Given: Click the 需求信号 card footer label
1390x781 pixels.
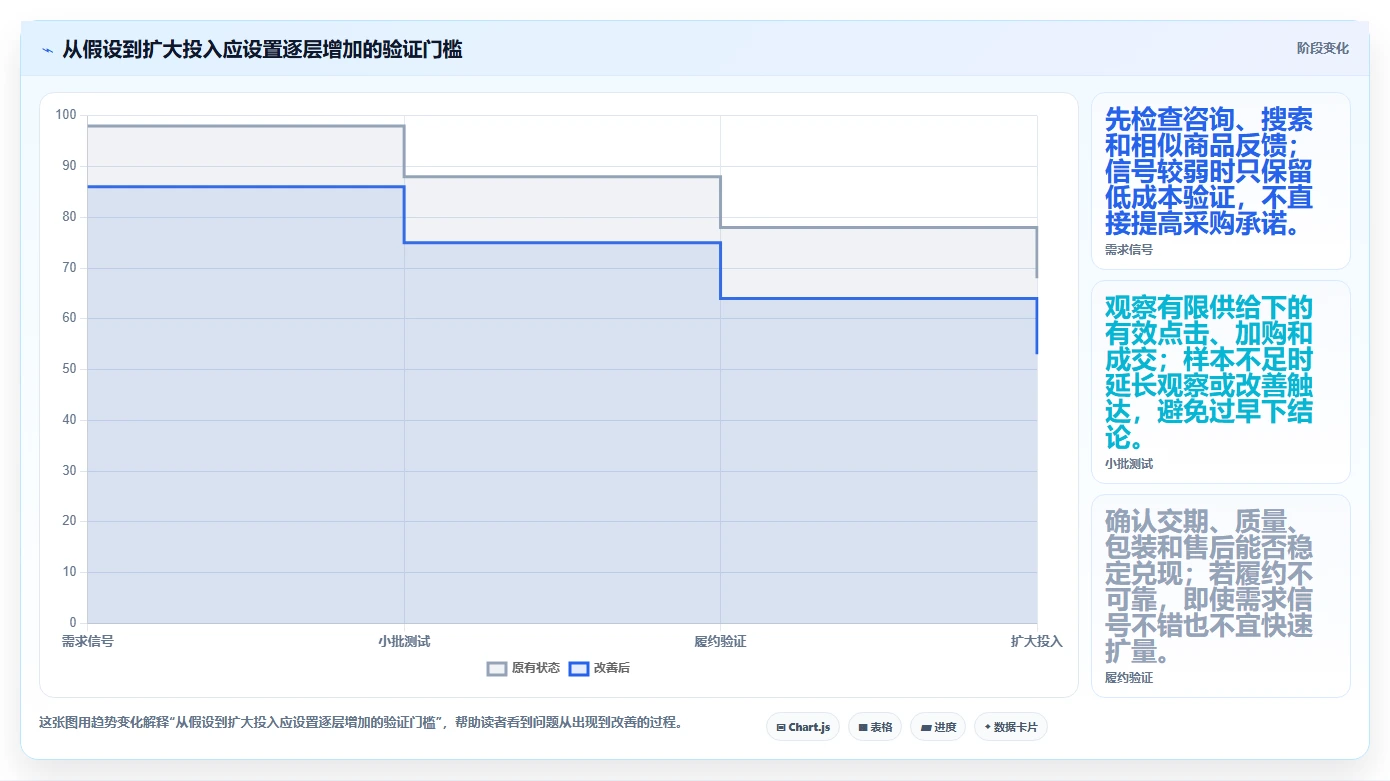Looking at the screenshot, I should pos(1129,250).
